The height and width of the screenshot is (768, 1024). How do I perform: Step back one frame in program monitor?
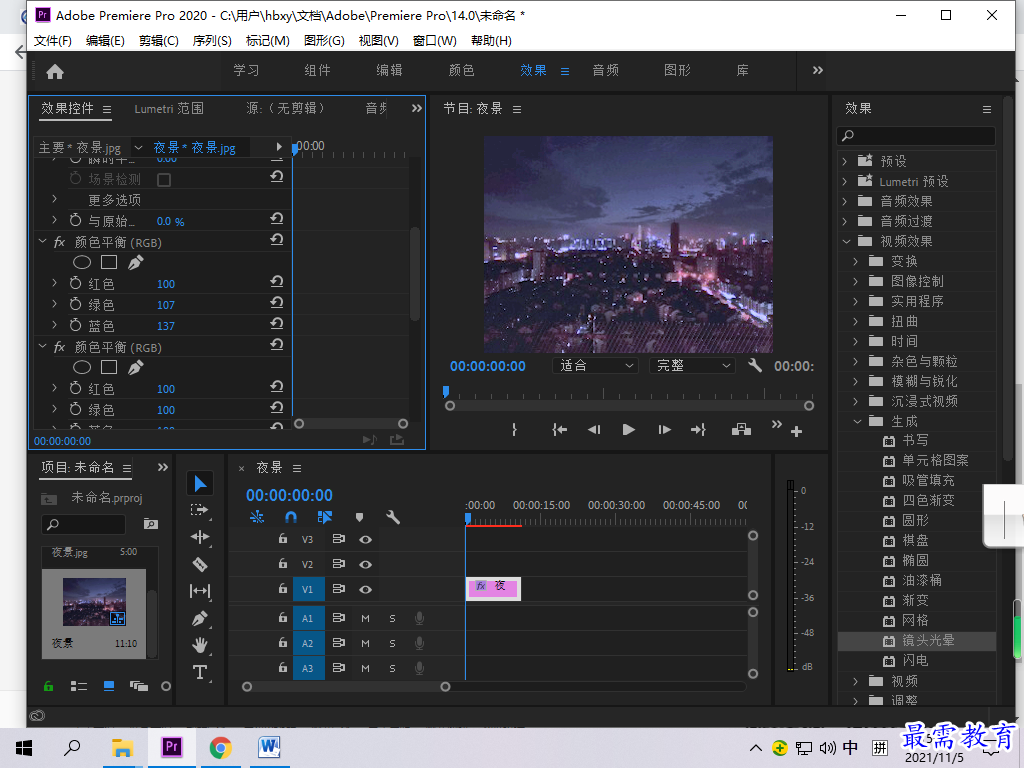coord(594,429)
